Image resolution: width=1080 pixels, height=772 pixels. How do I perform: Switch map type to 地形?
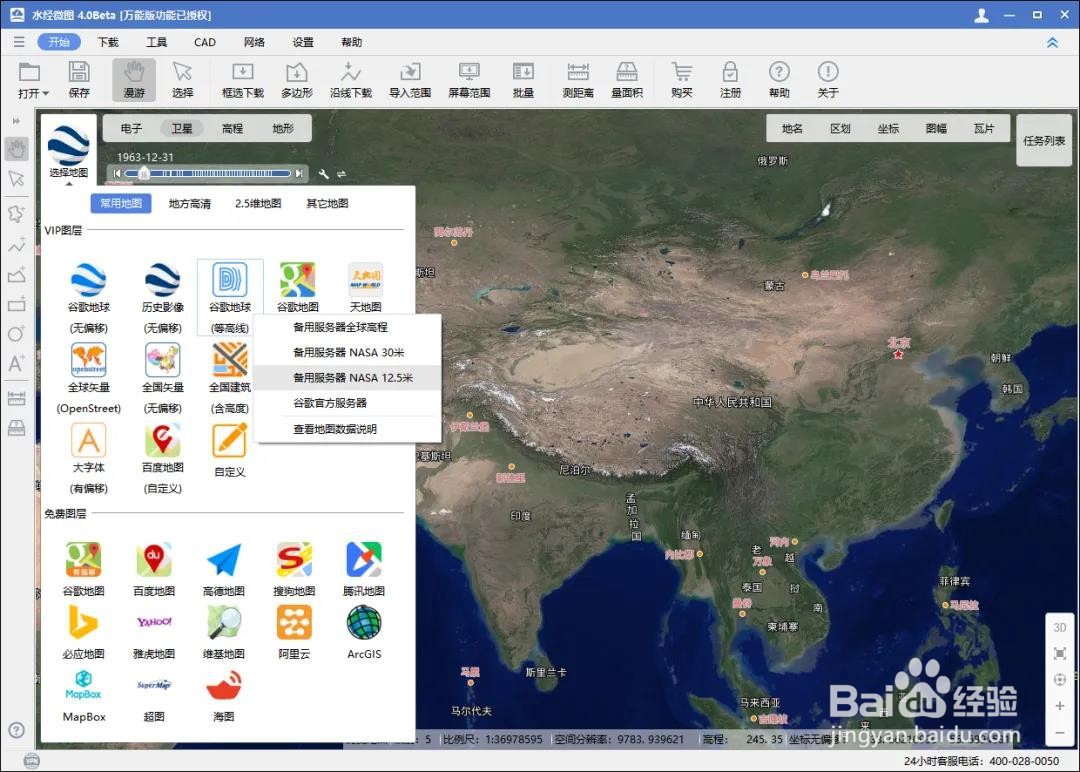click(x=283, y=128)
